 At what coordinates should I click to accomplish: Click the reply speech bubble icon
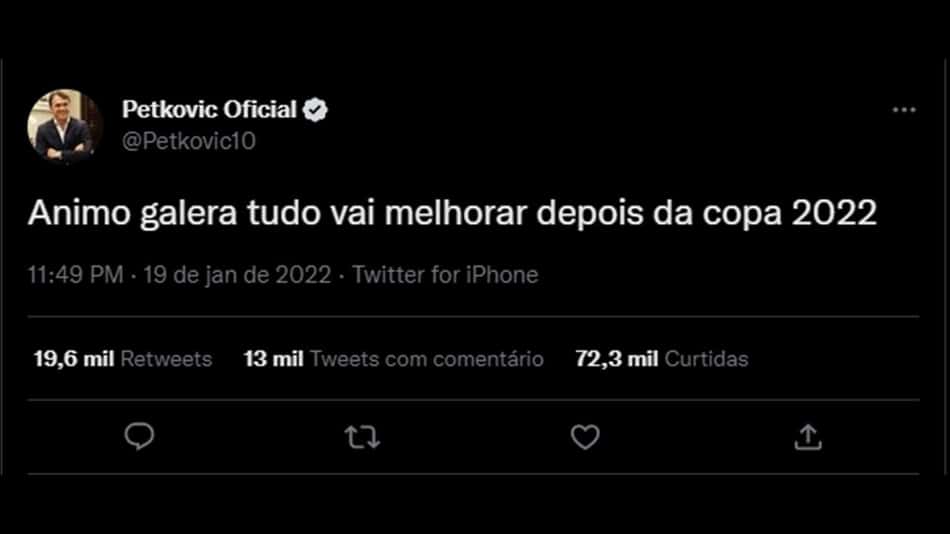point(139,436)
